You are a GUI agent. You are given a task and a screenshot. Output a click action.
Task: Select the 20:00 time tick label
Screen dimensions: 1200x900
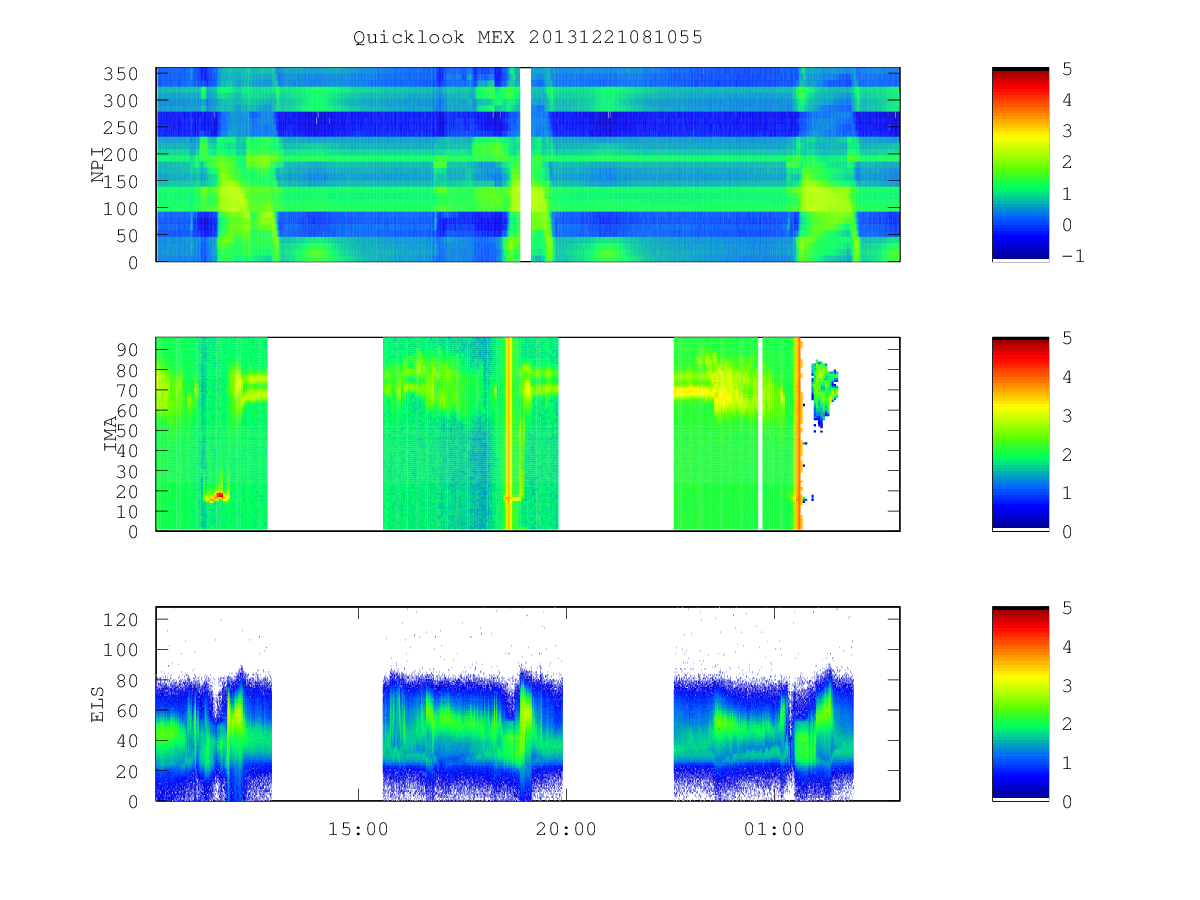566,829
